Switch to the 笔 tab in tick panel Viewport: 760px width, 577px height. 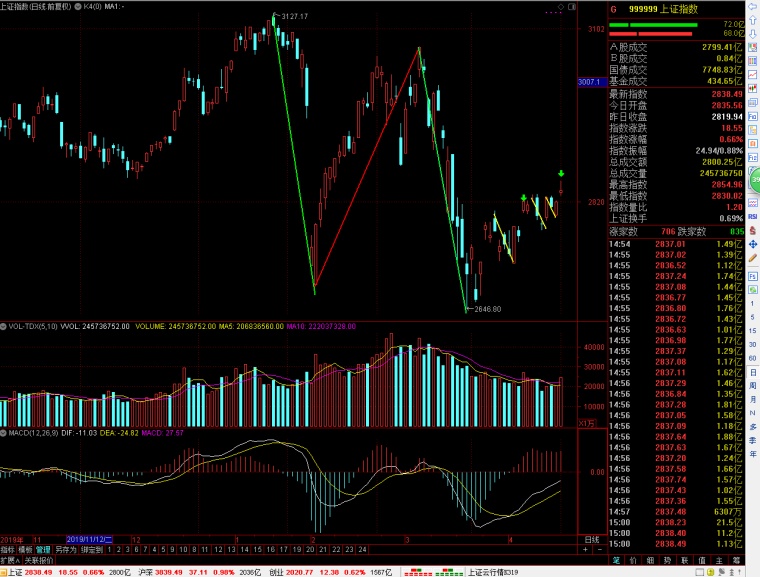coord(616,560)
